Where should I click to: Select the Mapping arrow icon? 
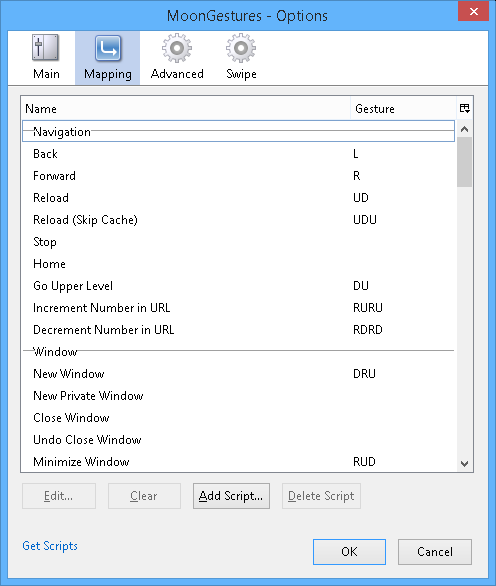108,47
